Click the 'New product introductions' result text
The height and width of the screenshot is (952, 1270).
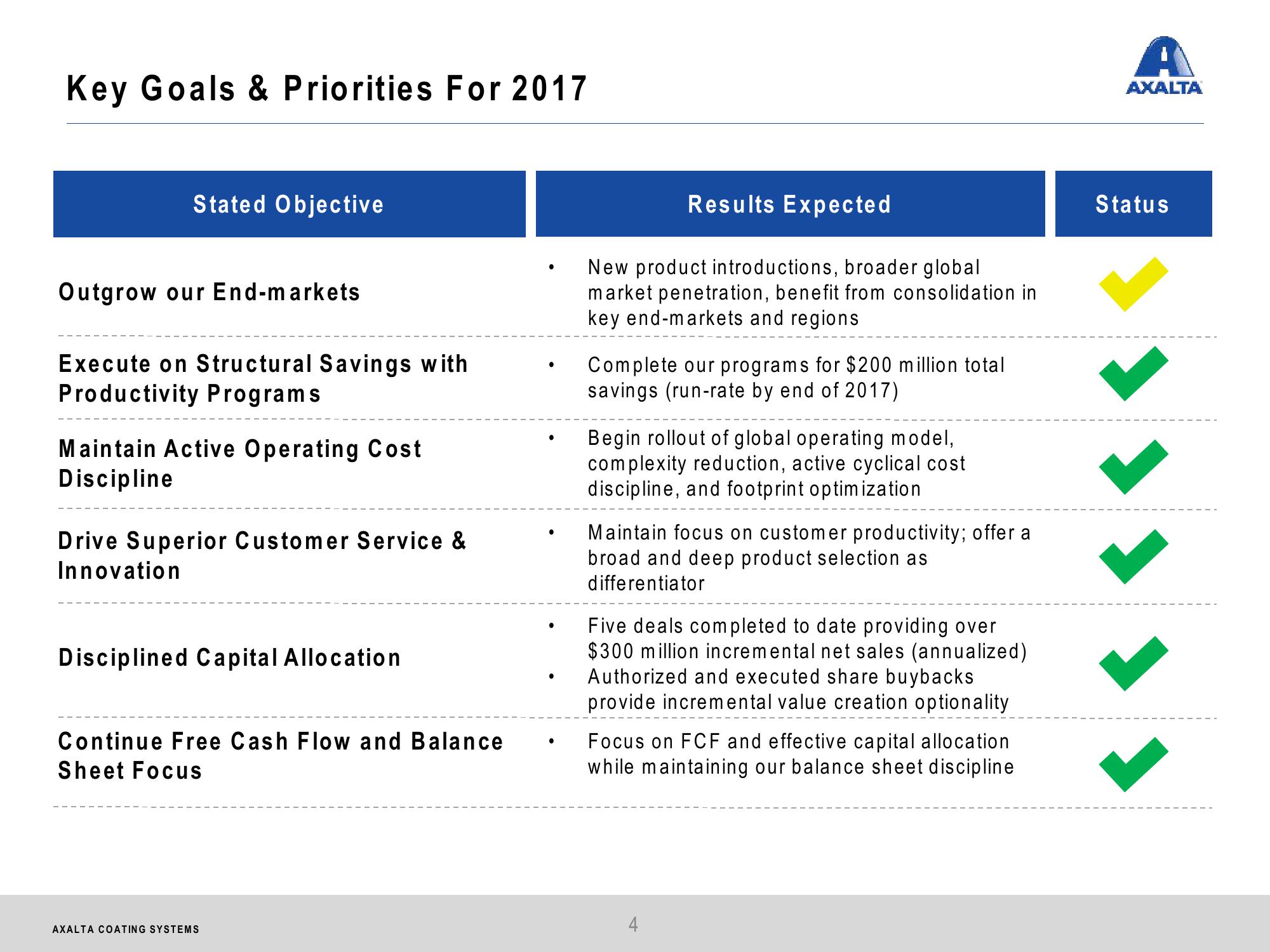point(812,293)
